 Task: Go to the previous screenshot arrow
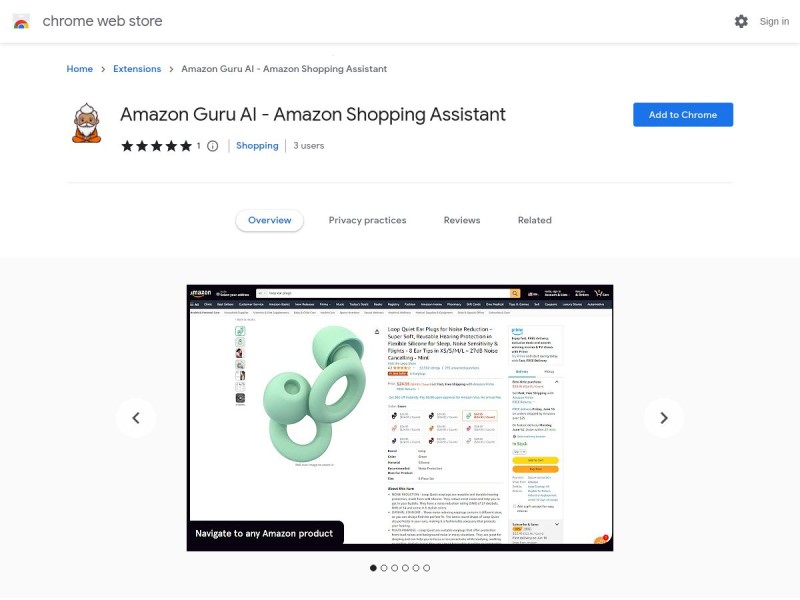pos(136,418)
